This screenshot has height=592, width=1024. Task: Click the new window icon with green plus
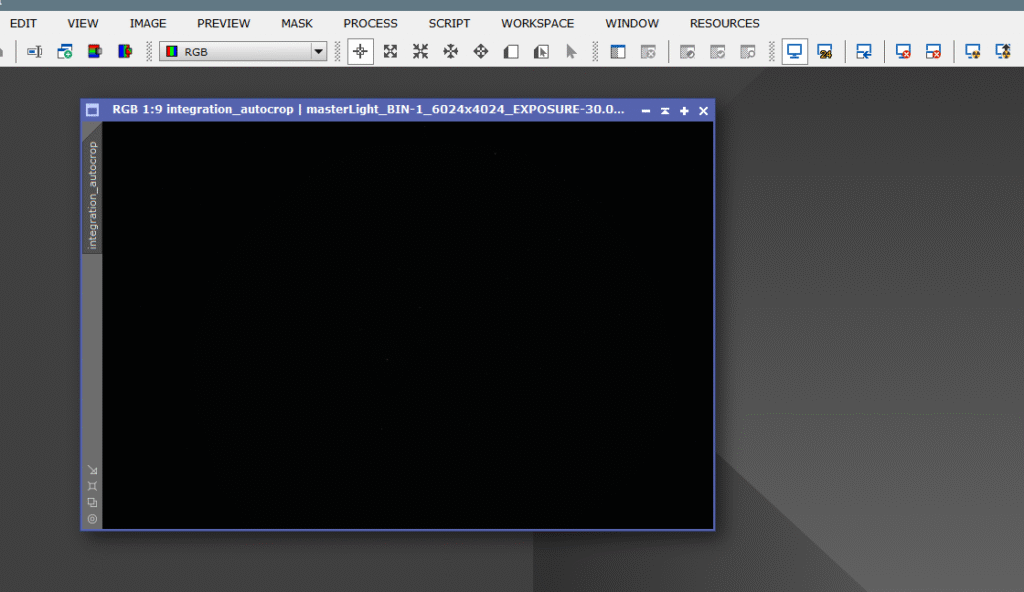click(x=65, y=51)
